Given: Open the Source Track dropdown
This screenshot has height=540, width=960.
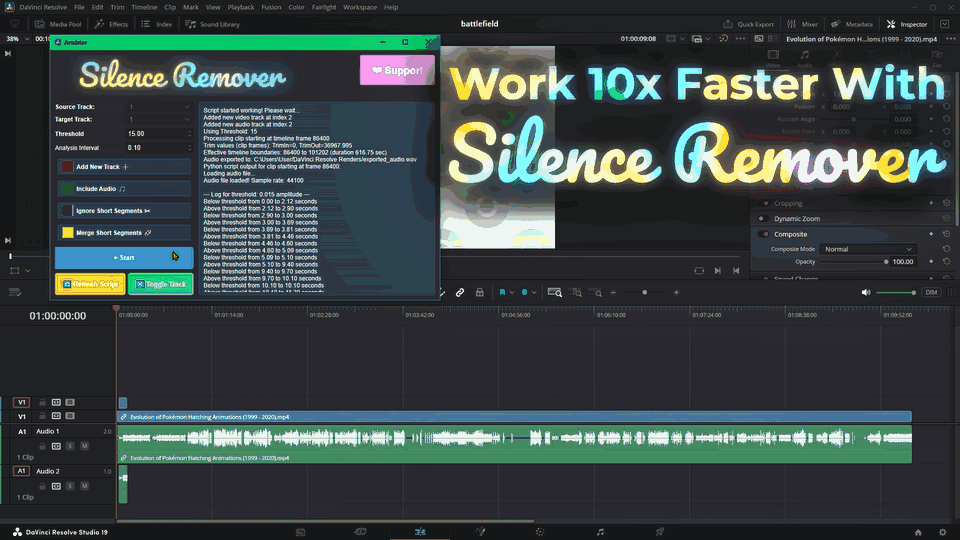Looking at the screenshot, I should coord(159,107).
